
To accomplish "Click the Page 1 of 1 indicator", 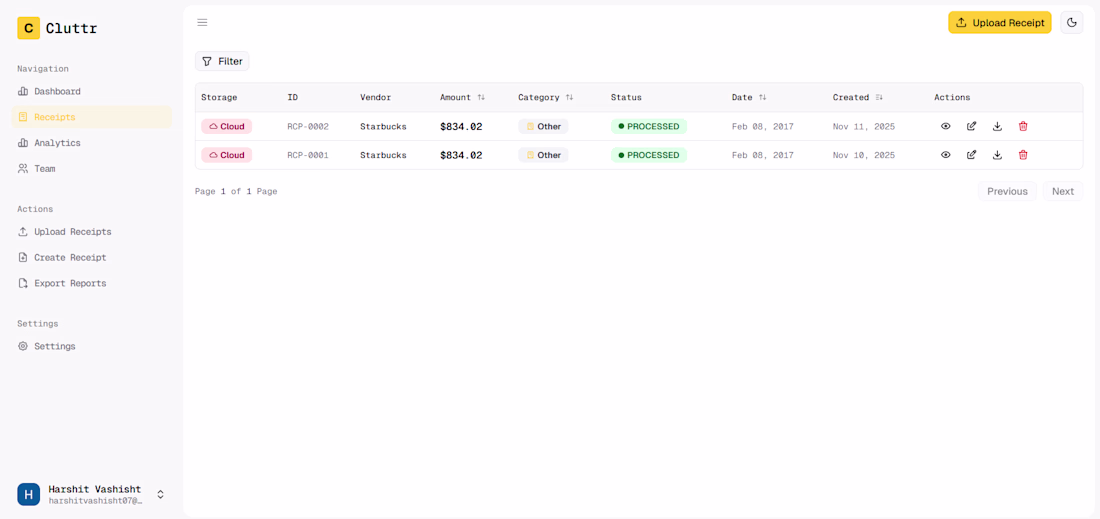I will (x=236, y=191).
